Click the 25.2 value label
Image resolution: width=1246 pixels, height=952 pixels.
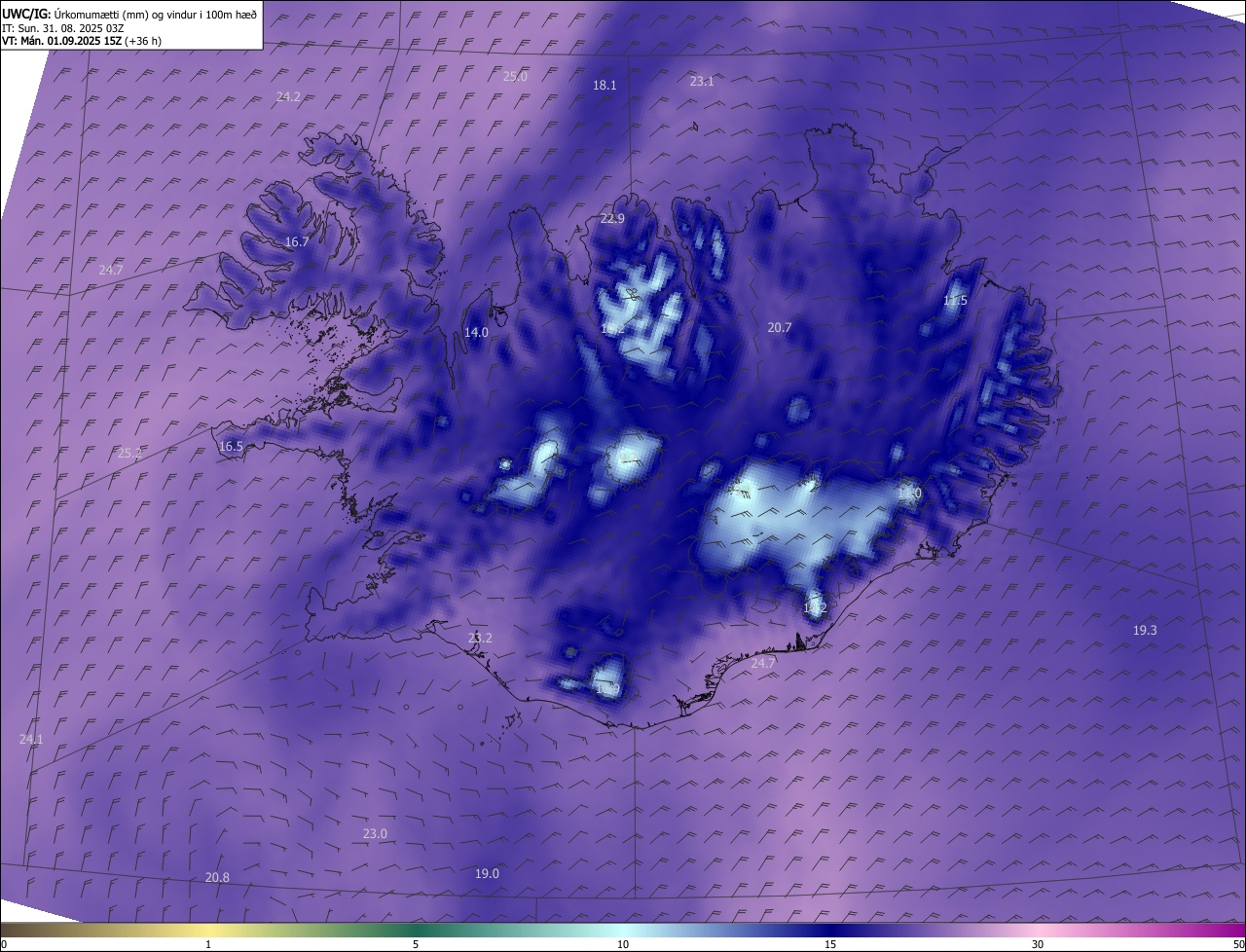(129, 453)
